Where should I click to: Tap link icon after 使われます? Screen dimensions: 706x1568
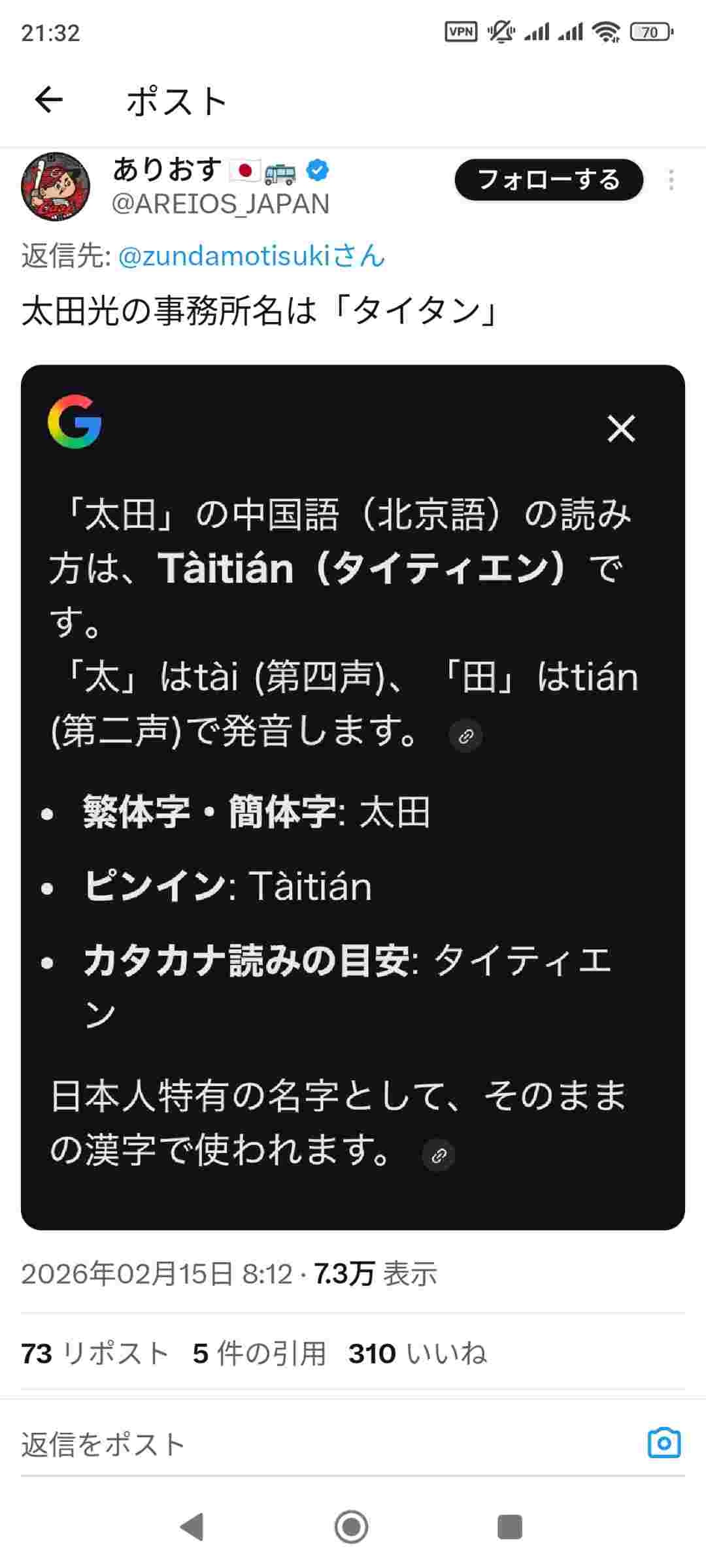tap(439, 1155)
